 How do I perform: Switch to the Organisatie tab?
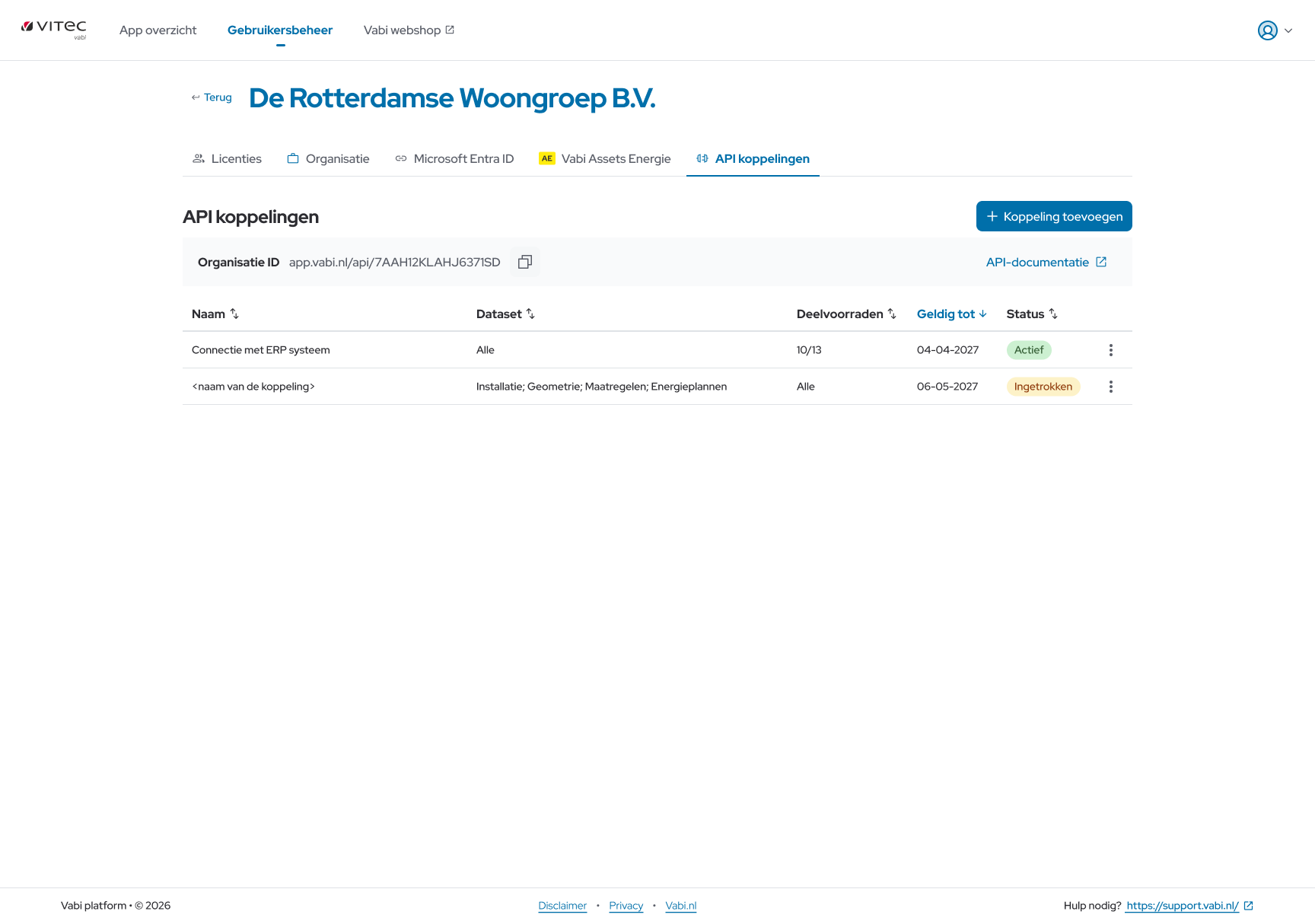(328, 158)
